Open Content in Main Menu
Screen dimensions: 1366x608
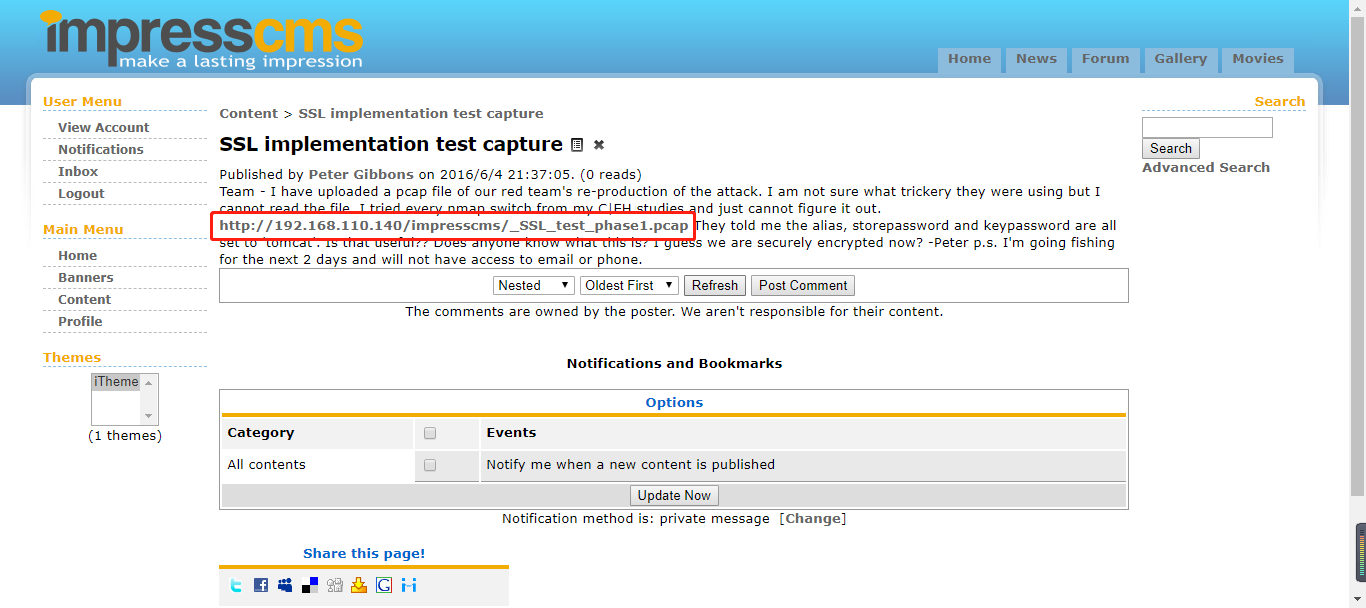84,300
